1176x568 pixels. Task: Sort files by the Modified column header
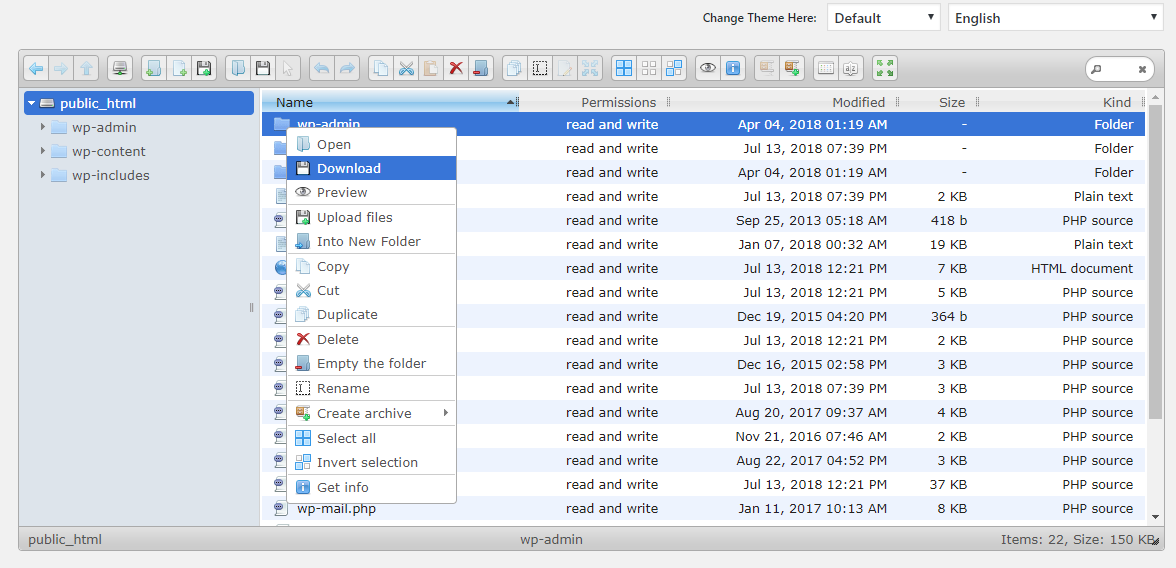pos(858,102)
